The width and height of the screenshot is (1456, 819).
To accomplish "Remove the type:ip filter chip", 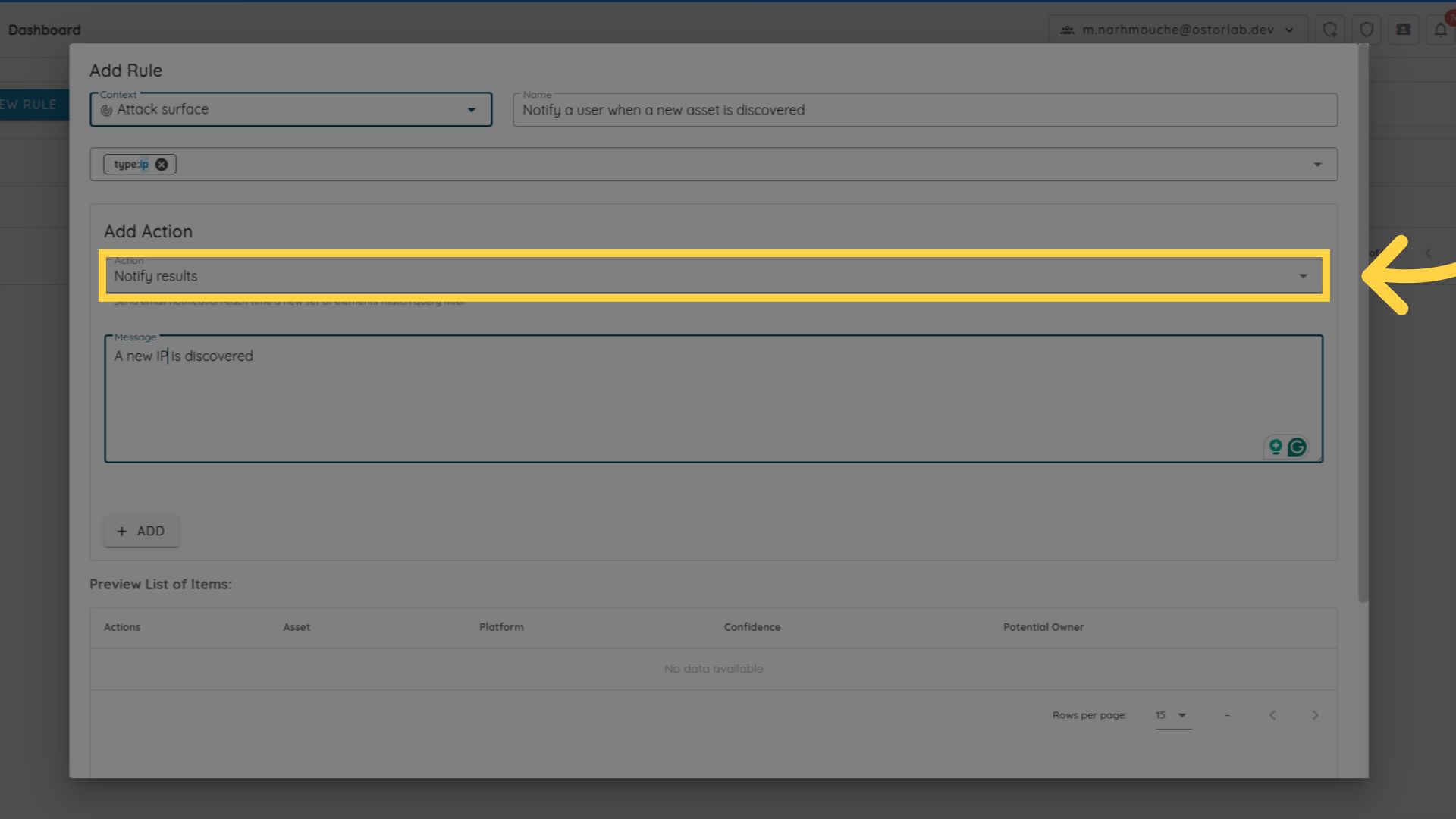I will 162,165.
